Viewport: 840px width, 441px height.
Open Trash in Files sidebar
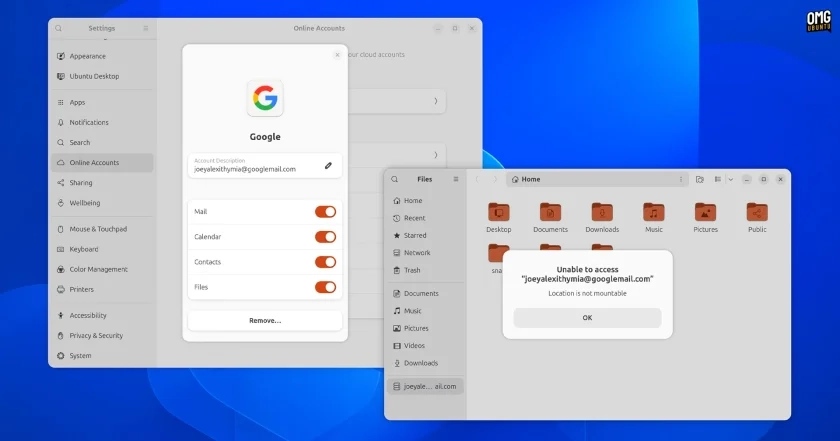425,270
